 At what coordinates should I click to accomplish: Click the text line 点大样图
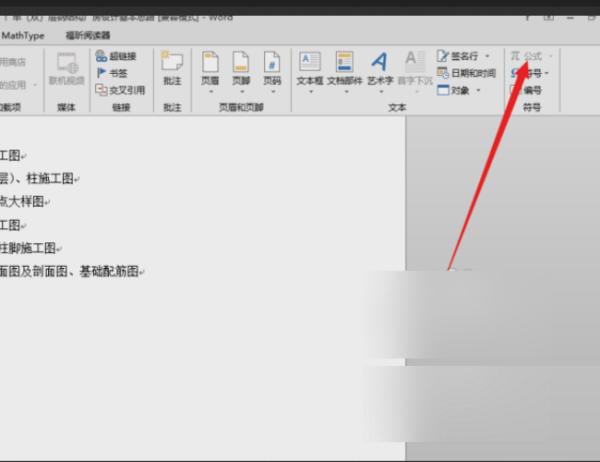click(x=22, y=202)
